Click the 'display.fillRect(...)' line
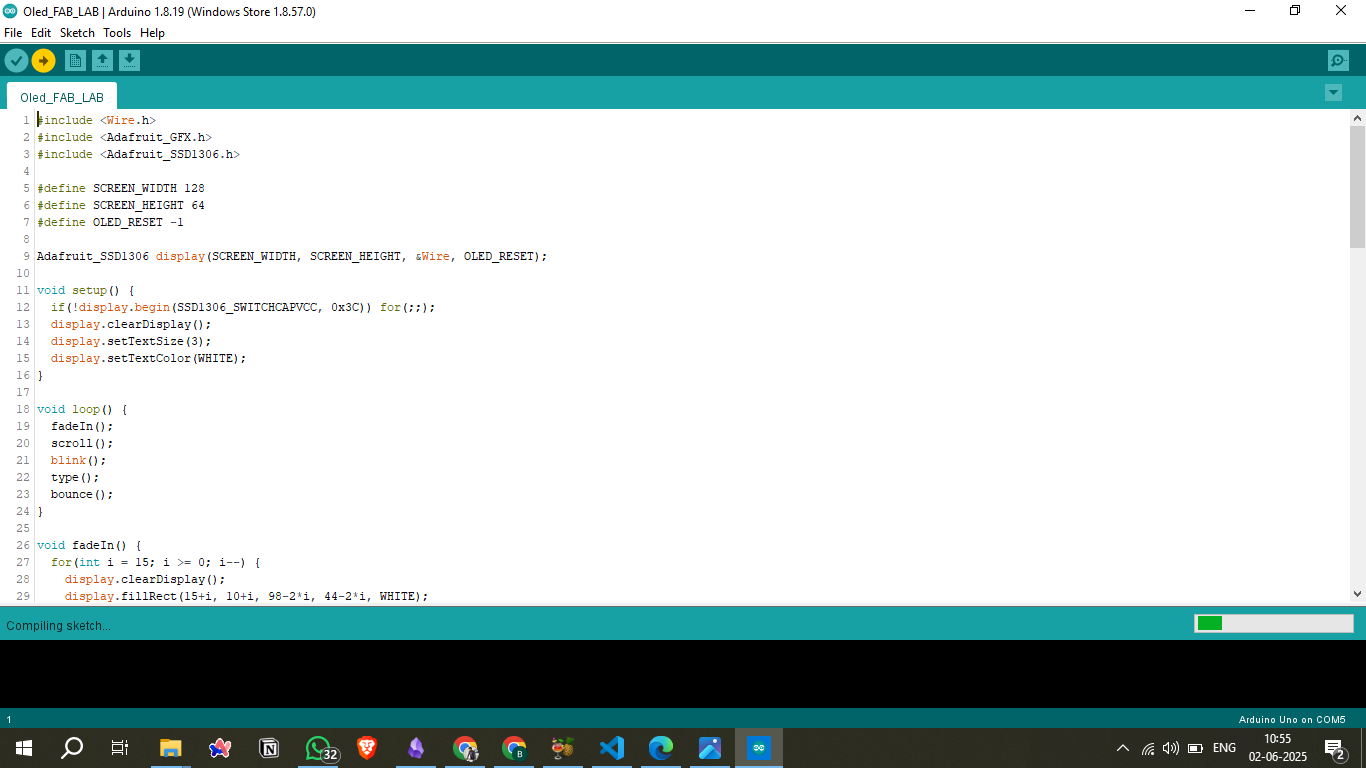Viewport: 1366px width, 768px height. pyautogui.click(x=246, y=596)
